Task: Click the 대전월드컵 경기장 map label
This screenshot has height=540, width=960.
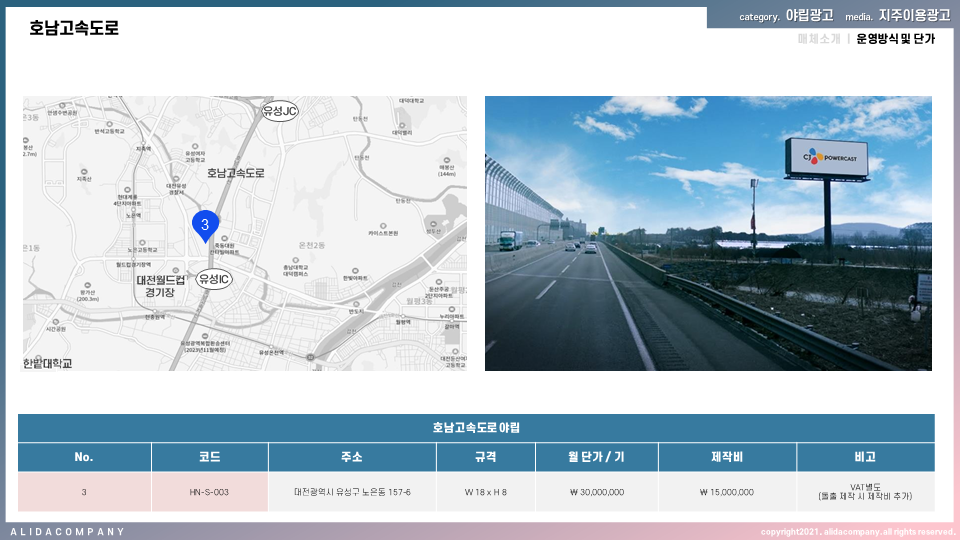Action: (160, 286)
